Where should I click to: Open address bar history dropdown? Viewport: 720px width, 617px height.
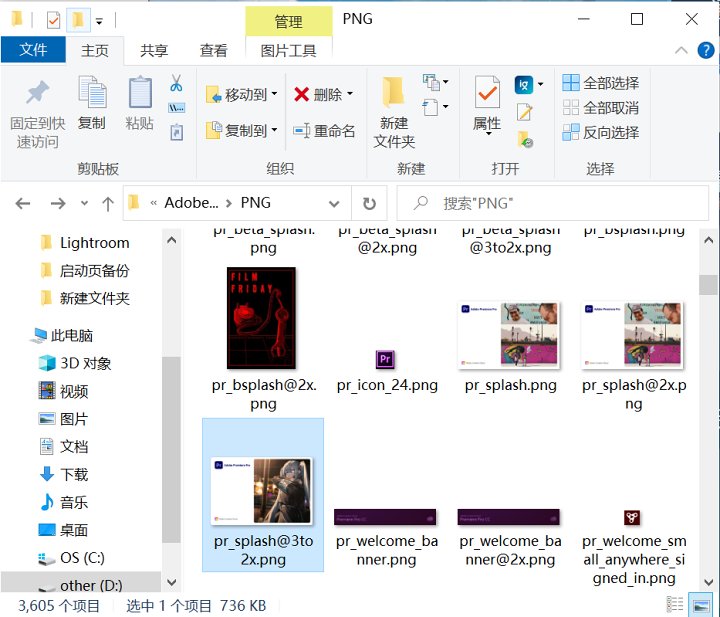[334, 203]
